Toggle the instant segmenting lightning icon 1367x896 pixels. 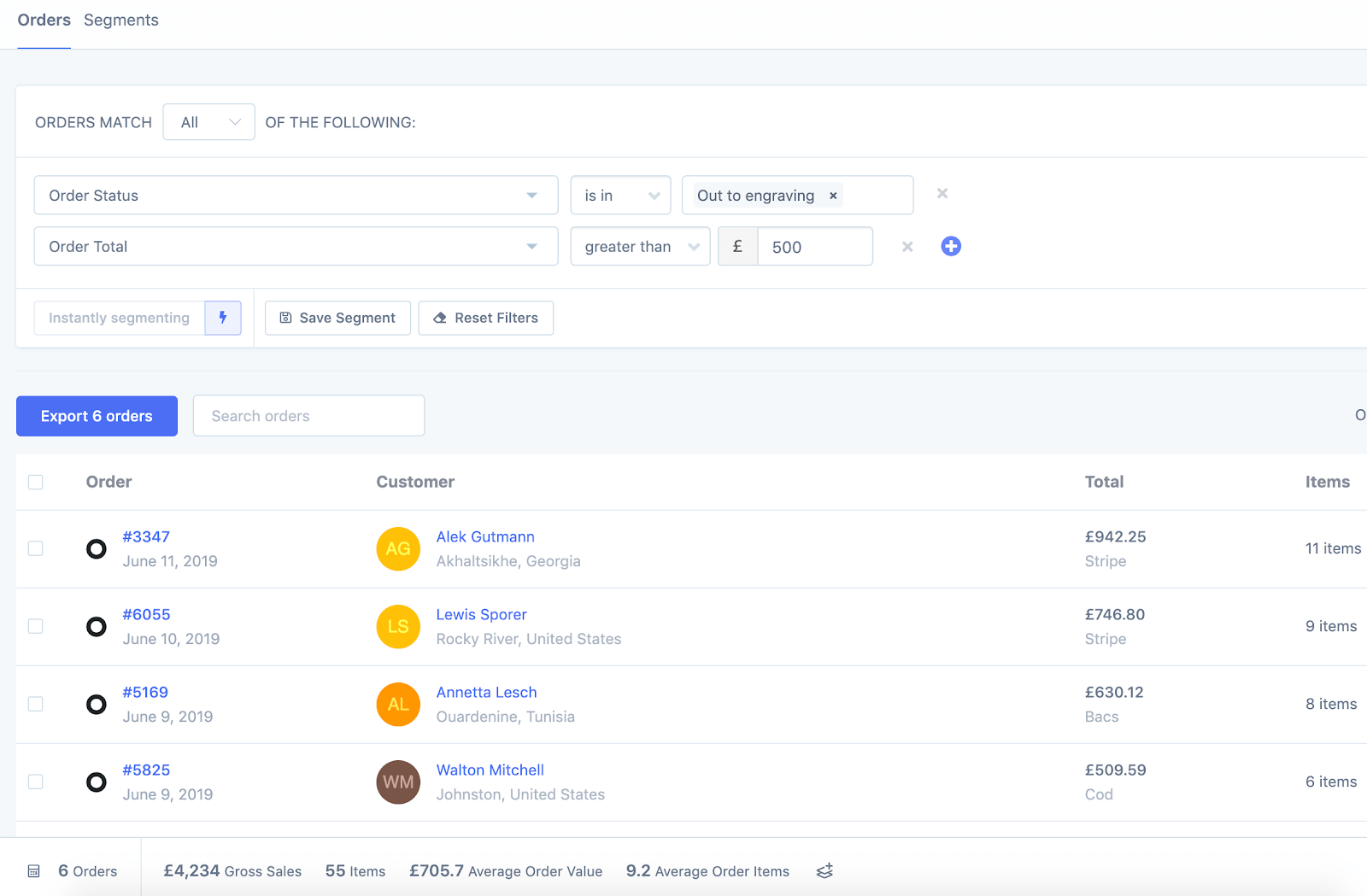click(x=223, y=318)
